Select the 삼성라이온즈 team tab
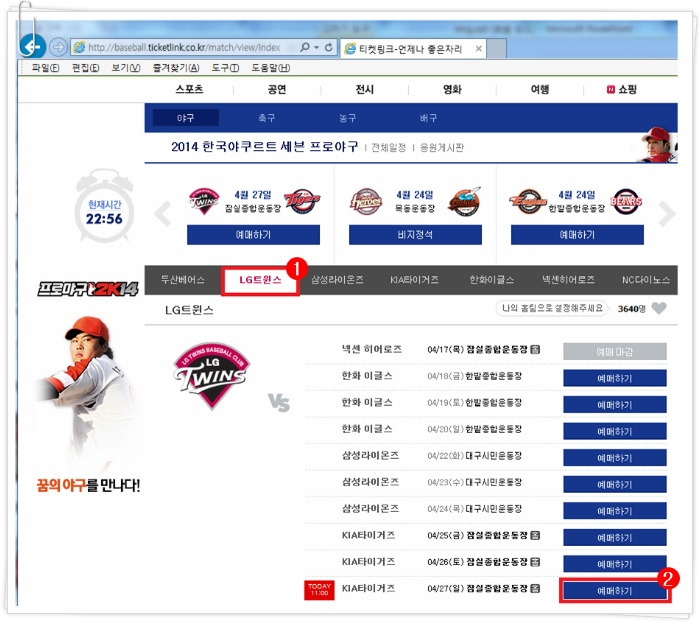Screen dimensions: 699x624 click(337, 279)
